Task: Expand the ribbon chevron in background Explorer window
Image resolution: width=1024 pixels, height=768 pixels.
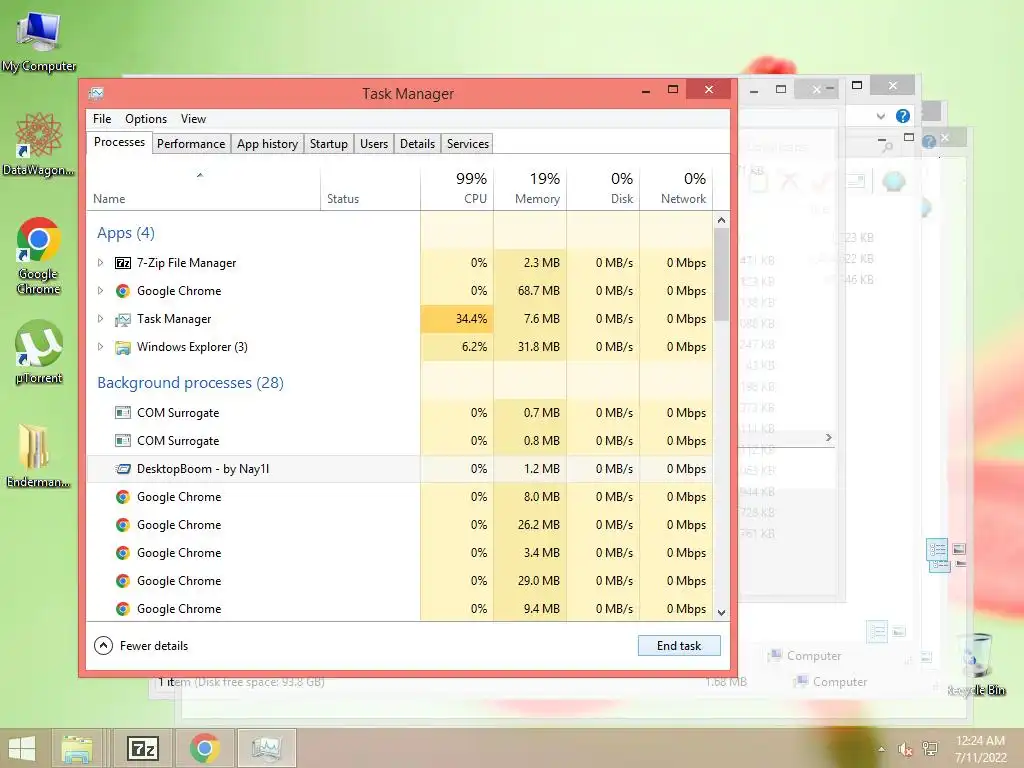Action: pos(880,116)
